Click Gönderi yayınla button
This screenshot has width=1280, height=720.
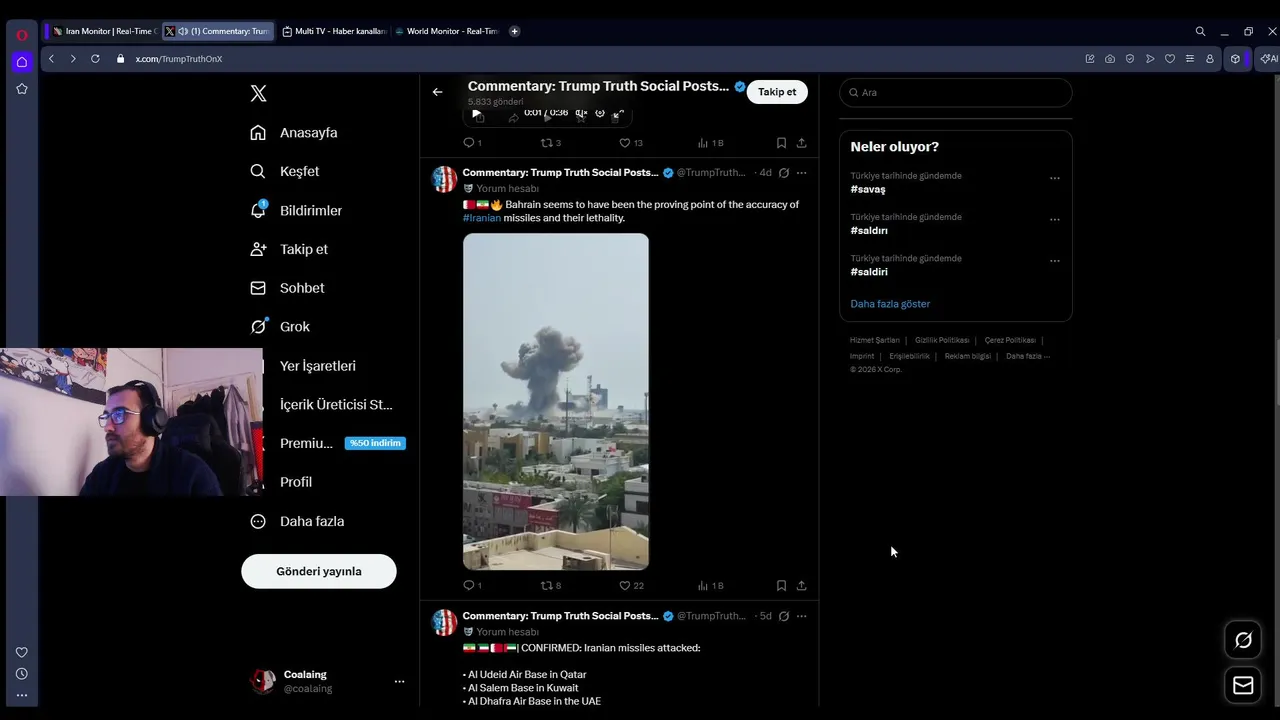[319, 571]
